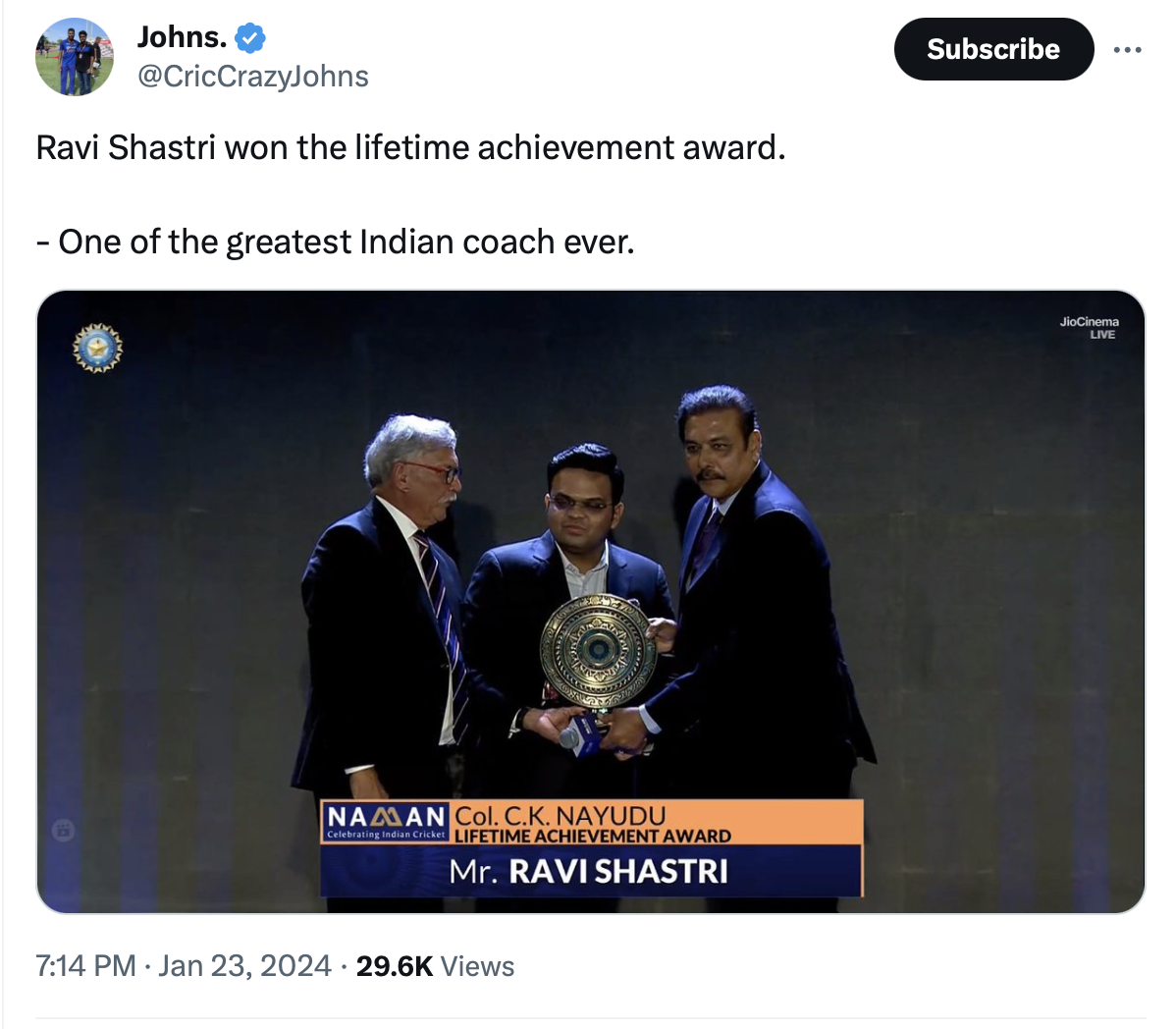Click the JioCinema LIVE watermark

pyautogui.click(x=1090, y=328)
